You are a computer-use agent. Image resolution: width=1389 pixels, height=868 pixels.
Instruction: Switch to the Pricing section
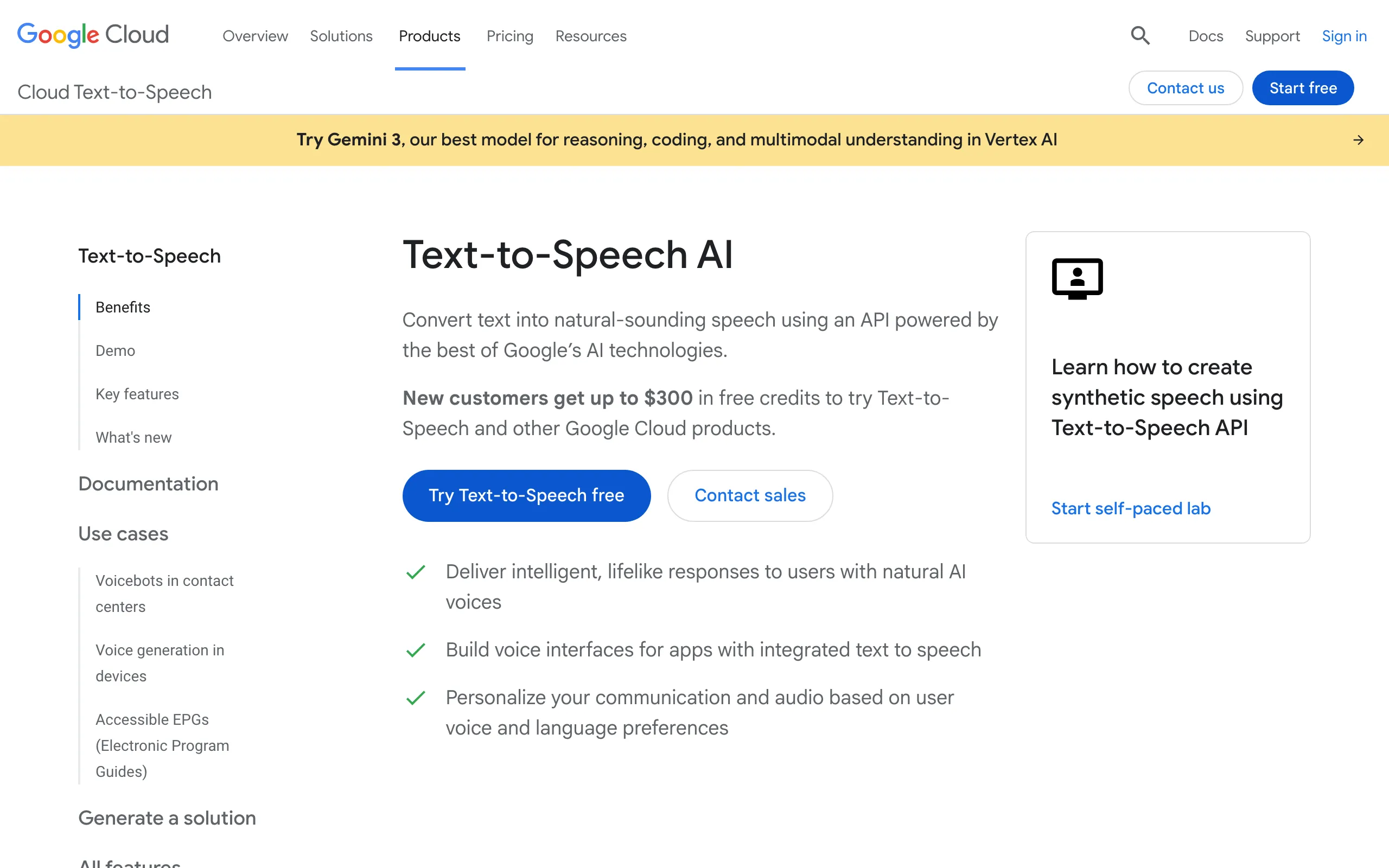[x=509, y=36]
